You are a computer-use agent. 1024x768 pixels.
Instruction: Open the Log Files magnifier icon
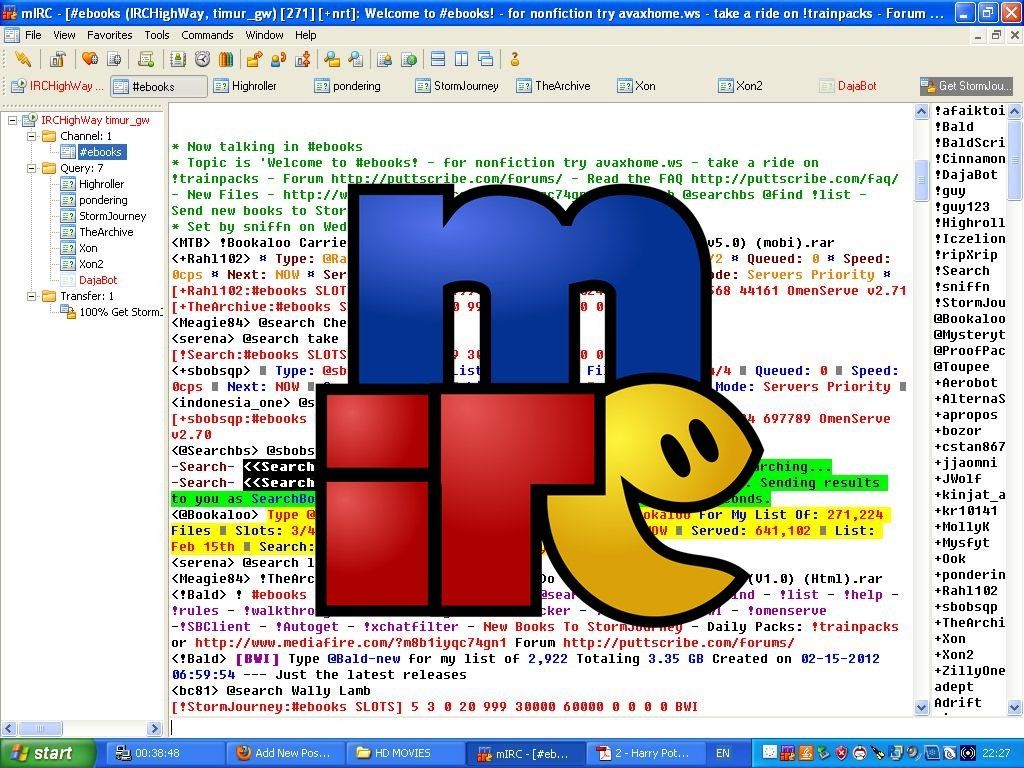(x=356, y=59)
